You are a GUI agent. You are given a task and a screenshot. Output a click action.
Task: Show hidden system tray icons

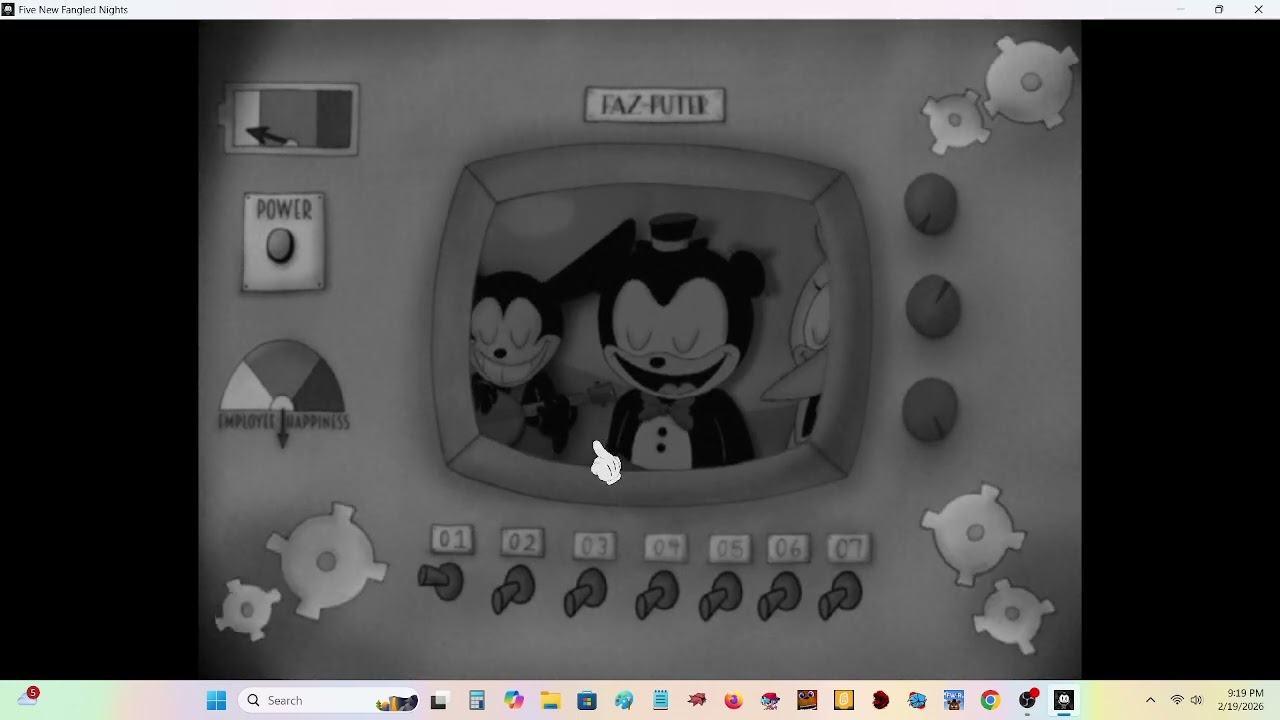pos(1150,700)
